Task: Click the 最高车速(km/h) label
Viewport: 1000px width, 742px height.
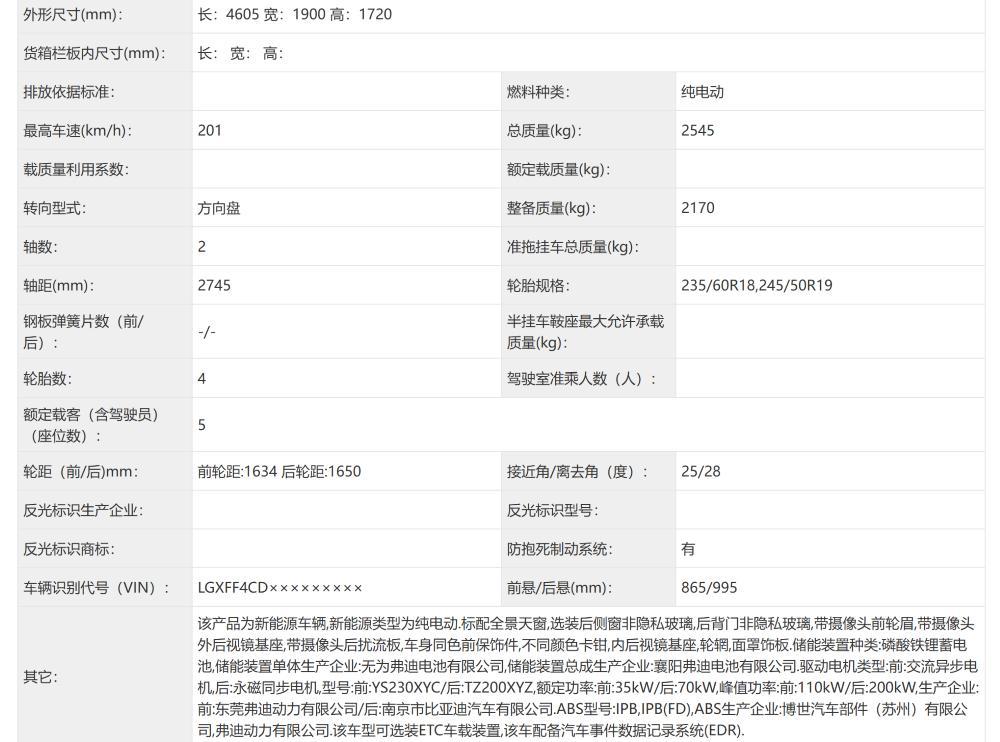Action: 78,131
